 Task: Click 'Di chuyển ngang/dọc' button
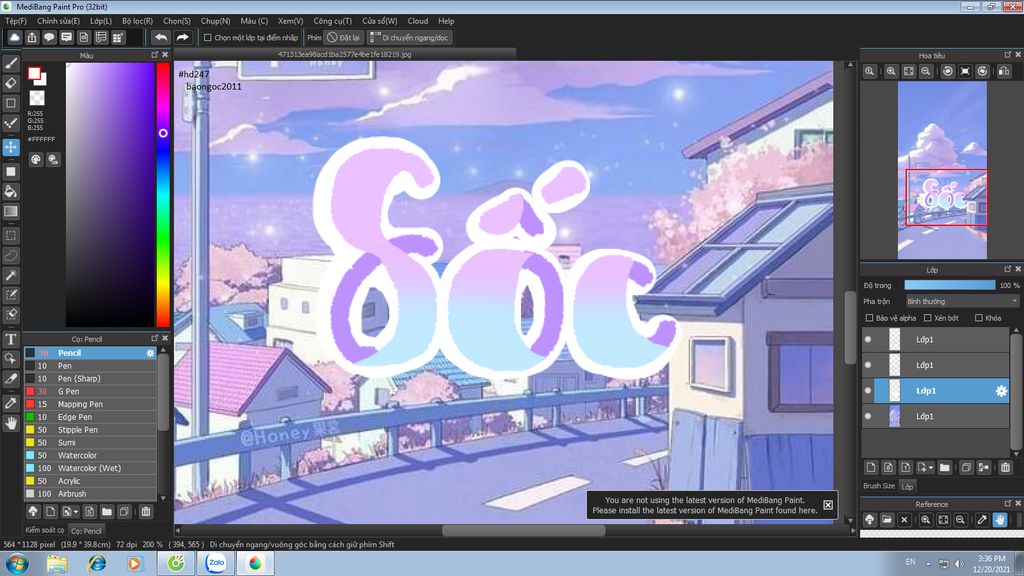point(409,38)
